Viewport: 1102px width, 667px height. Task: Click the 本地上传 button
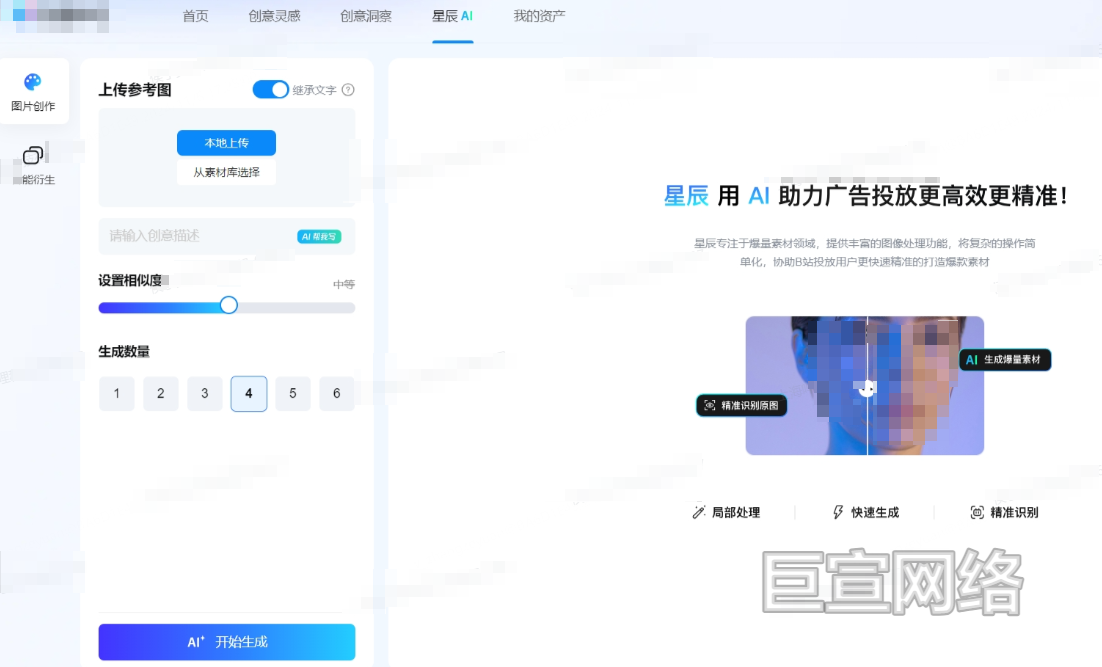click(226, 143)
